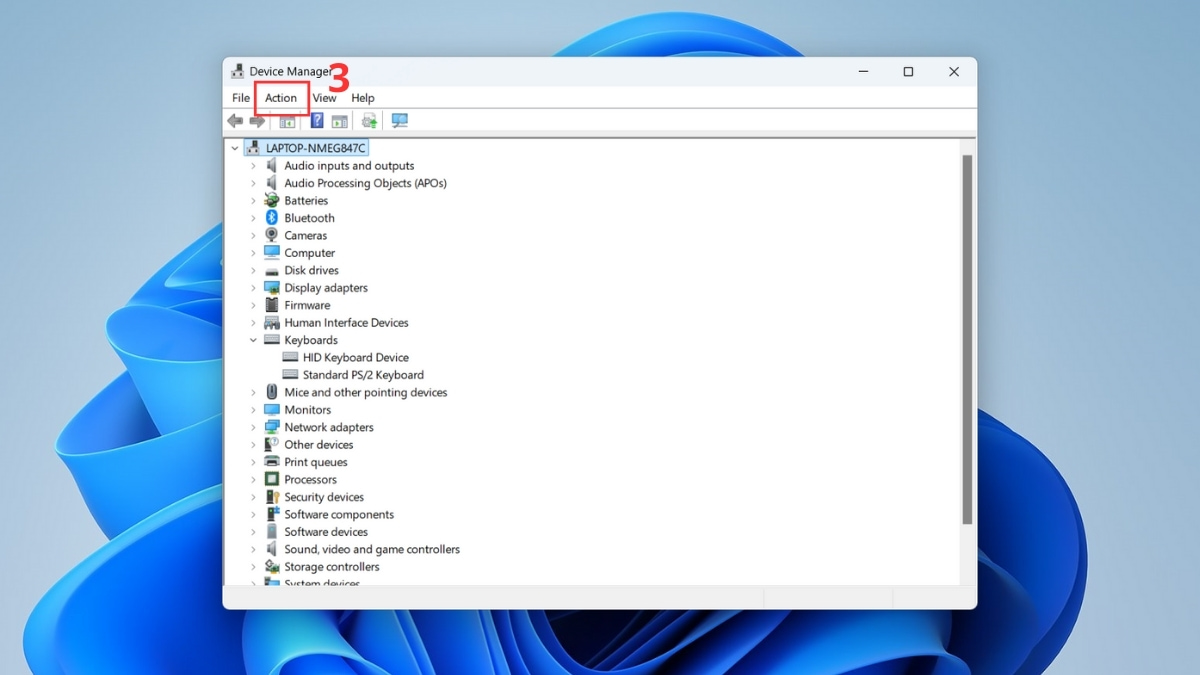
Task: Expand the Other devices category
Action: (253, 444)
